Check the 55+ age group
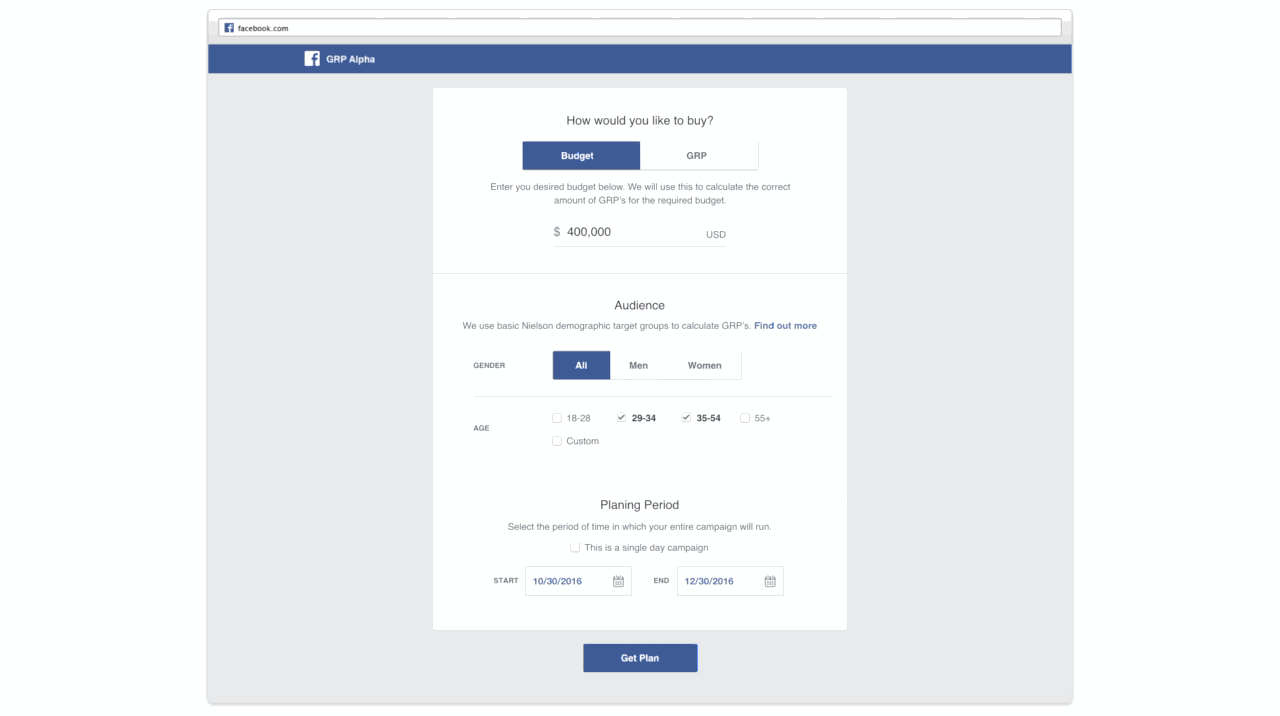 tap(745, 418)
